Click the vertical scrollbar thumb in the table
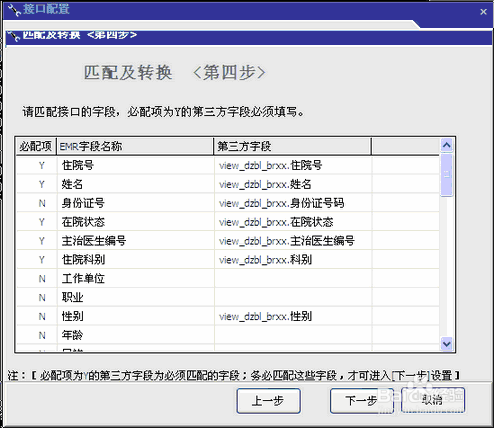This screenshot has height=428, width=494. 446,175
